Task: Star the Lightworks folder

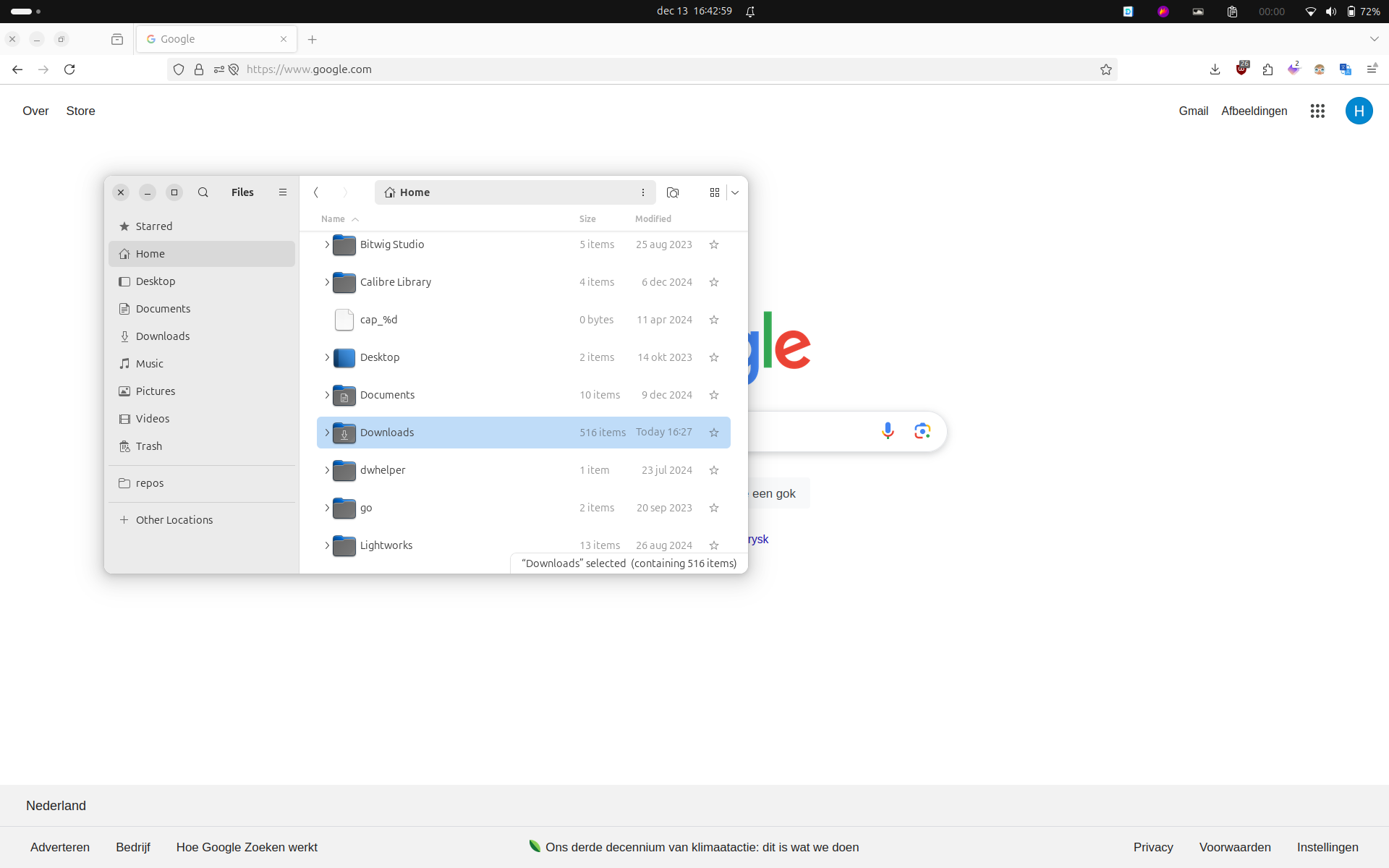Action: [714, 545]
